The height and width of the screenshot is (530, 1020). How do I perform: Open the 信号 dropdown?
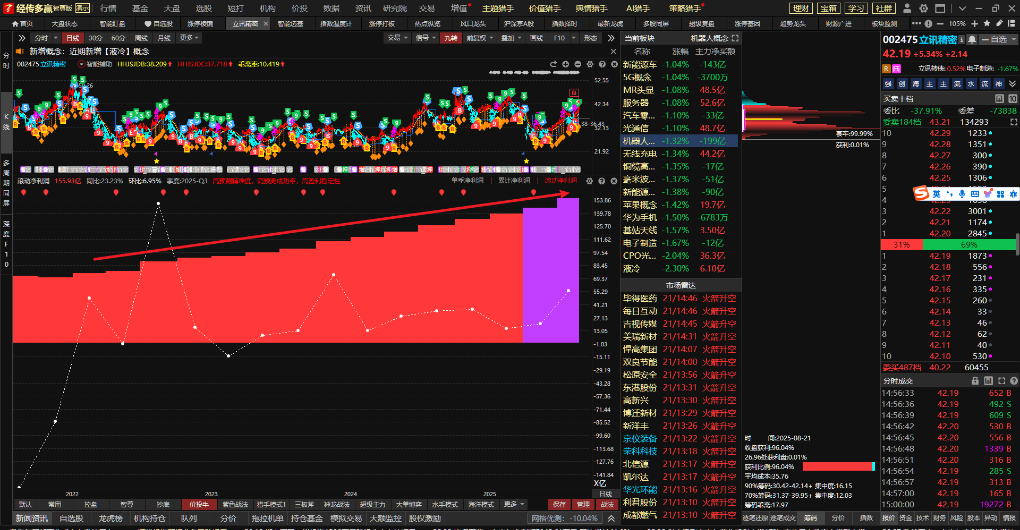pyautogui.click(x=426, y=38)
